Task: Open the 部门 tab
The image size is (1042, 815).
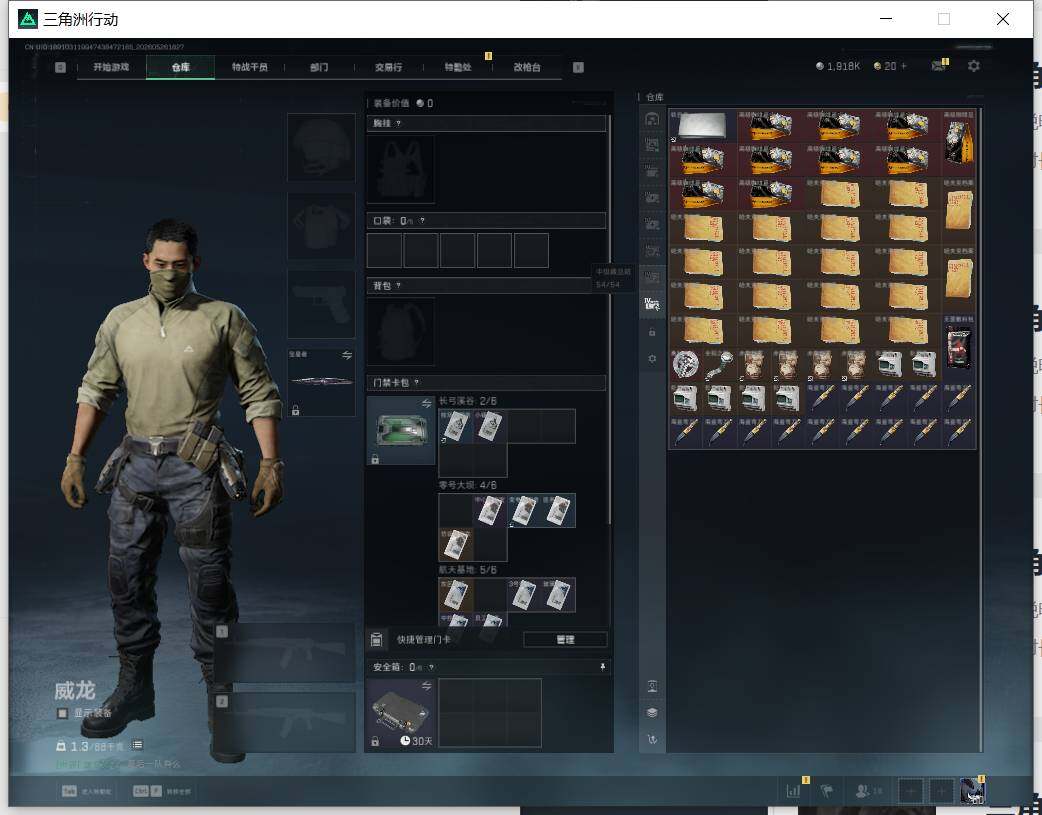Action: 319,67
